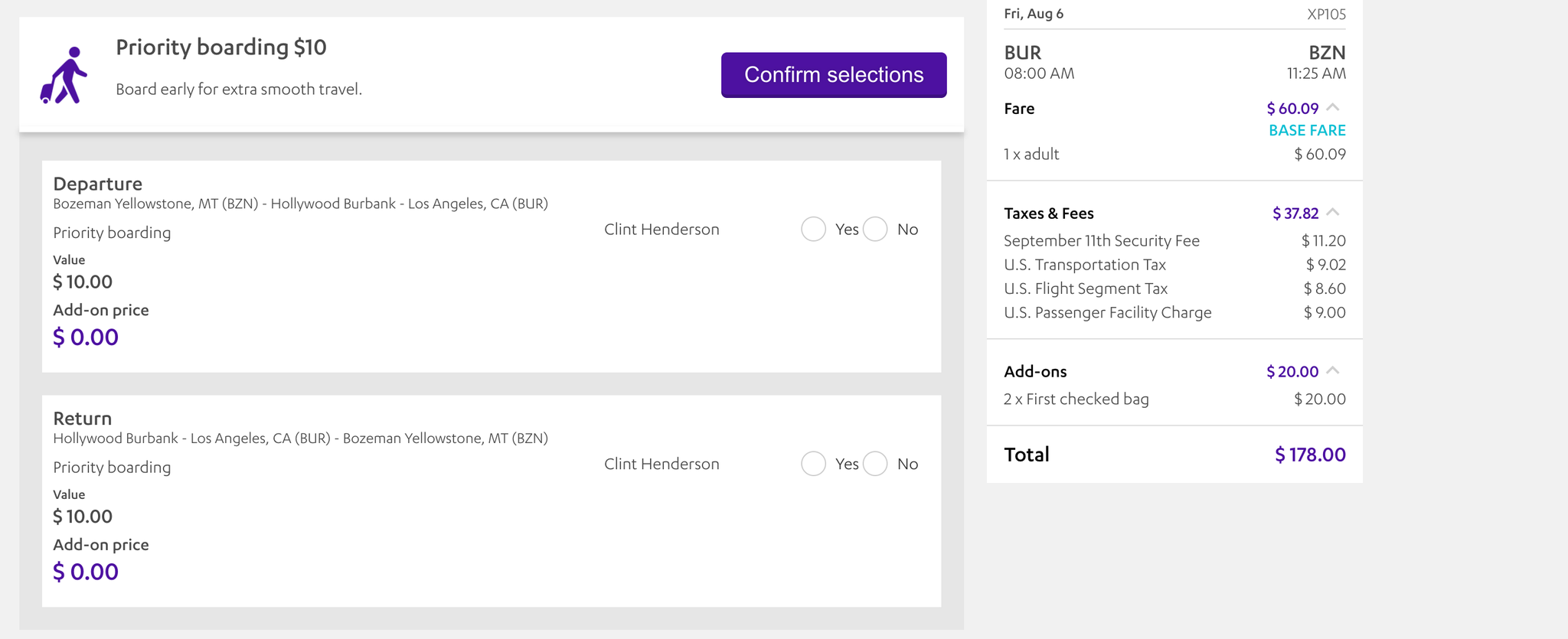
Task: Click the Confirm selections button
Action: 833,74
